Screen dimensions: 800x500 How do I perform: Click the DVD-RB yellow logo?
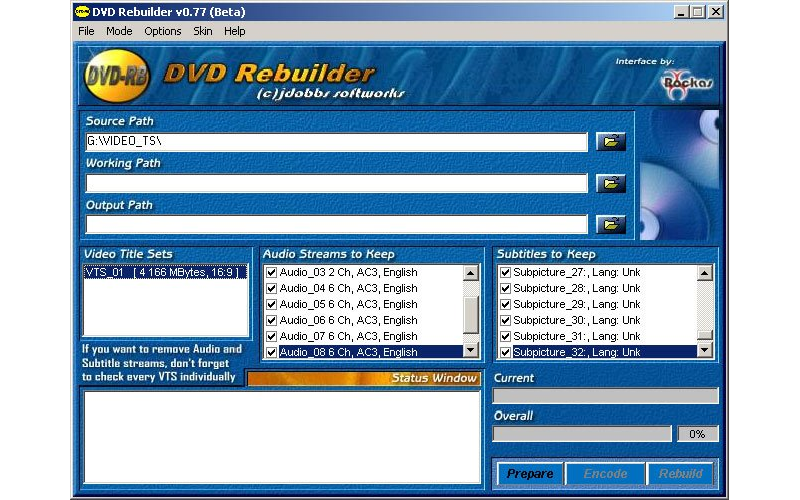coord(117,76)
